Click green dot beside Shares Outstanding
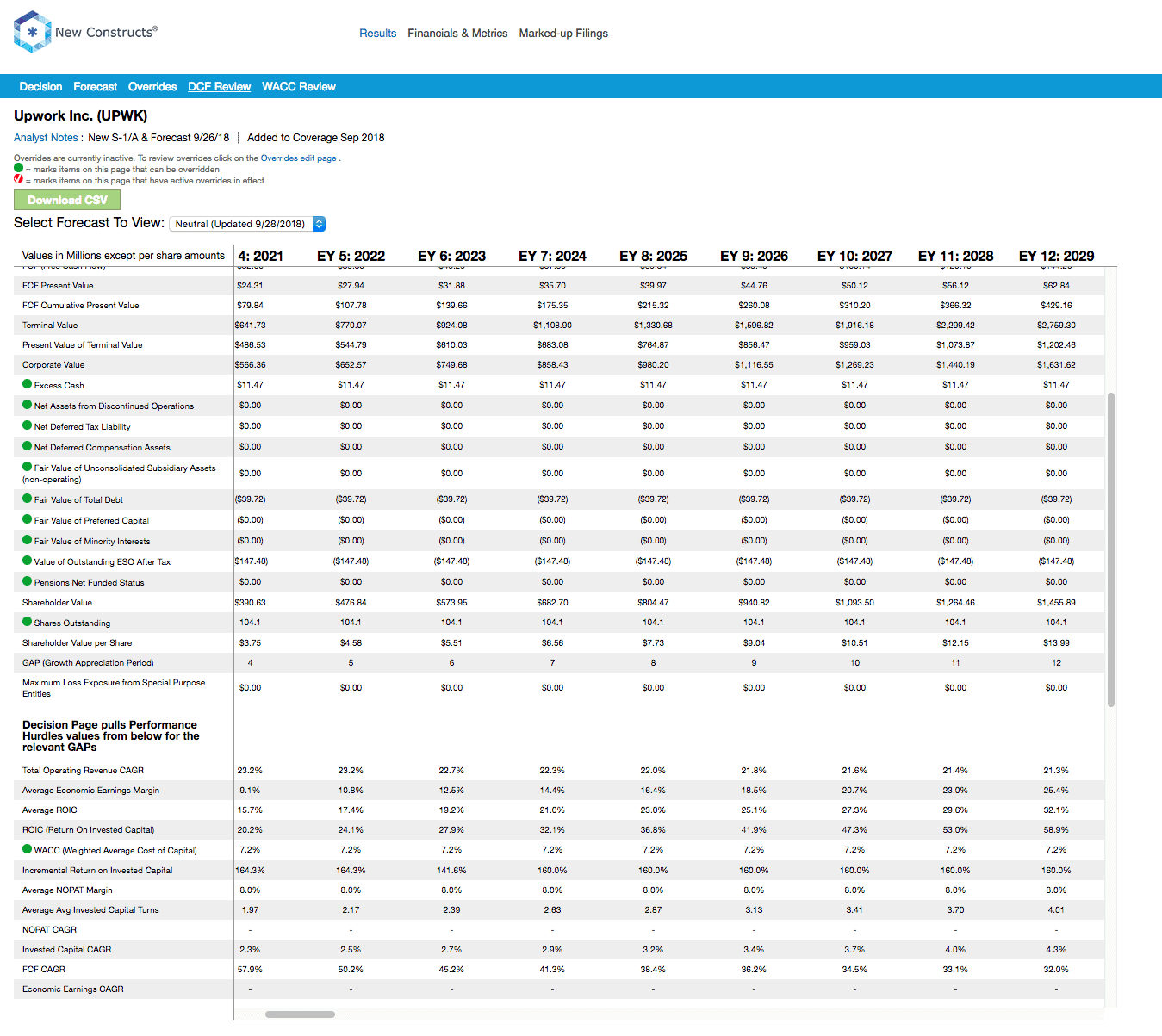 [27, 622]
